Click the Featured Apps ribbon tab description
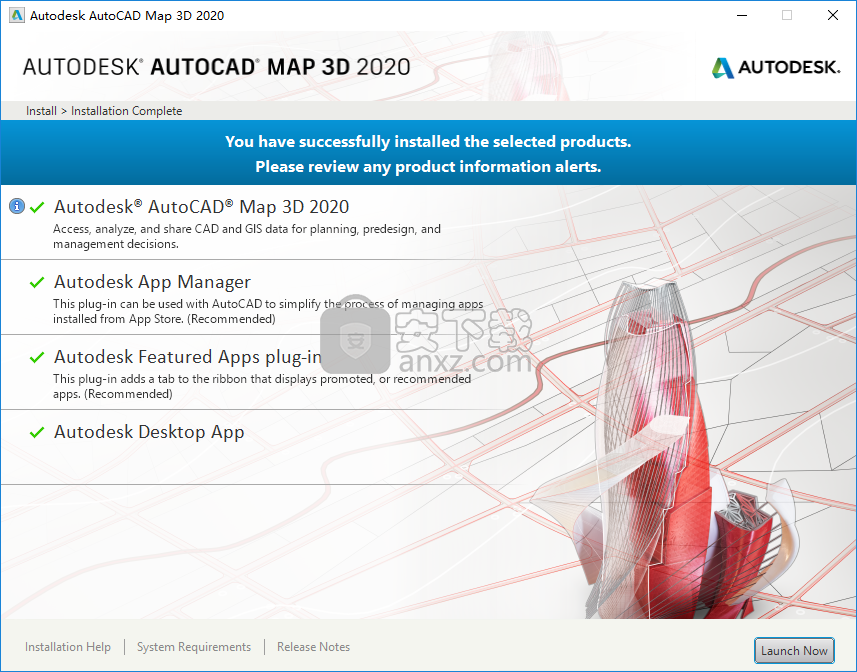The height and width of the screenshot is (672, 857). coord(262,386)
